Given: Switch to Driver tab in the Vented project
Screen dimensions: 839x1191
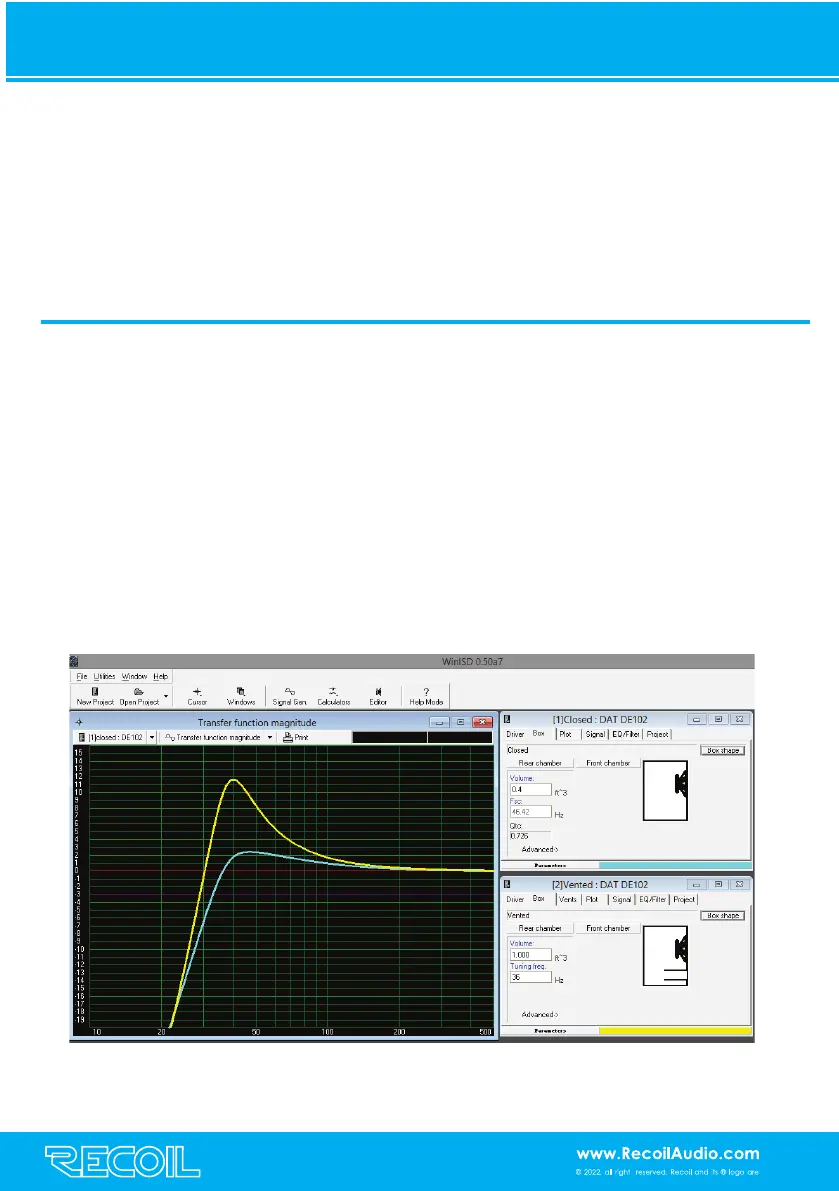Looking at the screenshot, I should (516, 900).
